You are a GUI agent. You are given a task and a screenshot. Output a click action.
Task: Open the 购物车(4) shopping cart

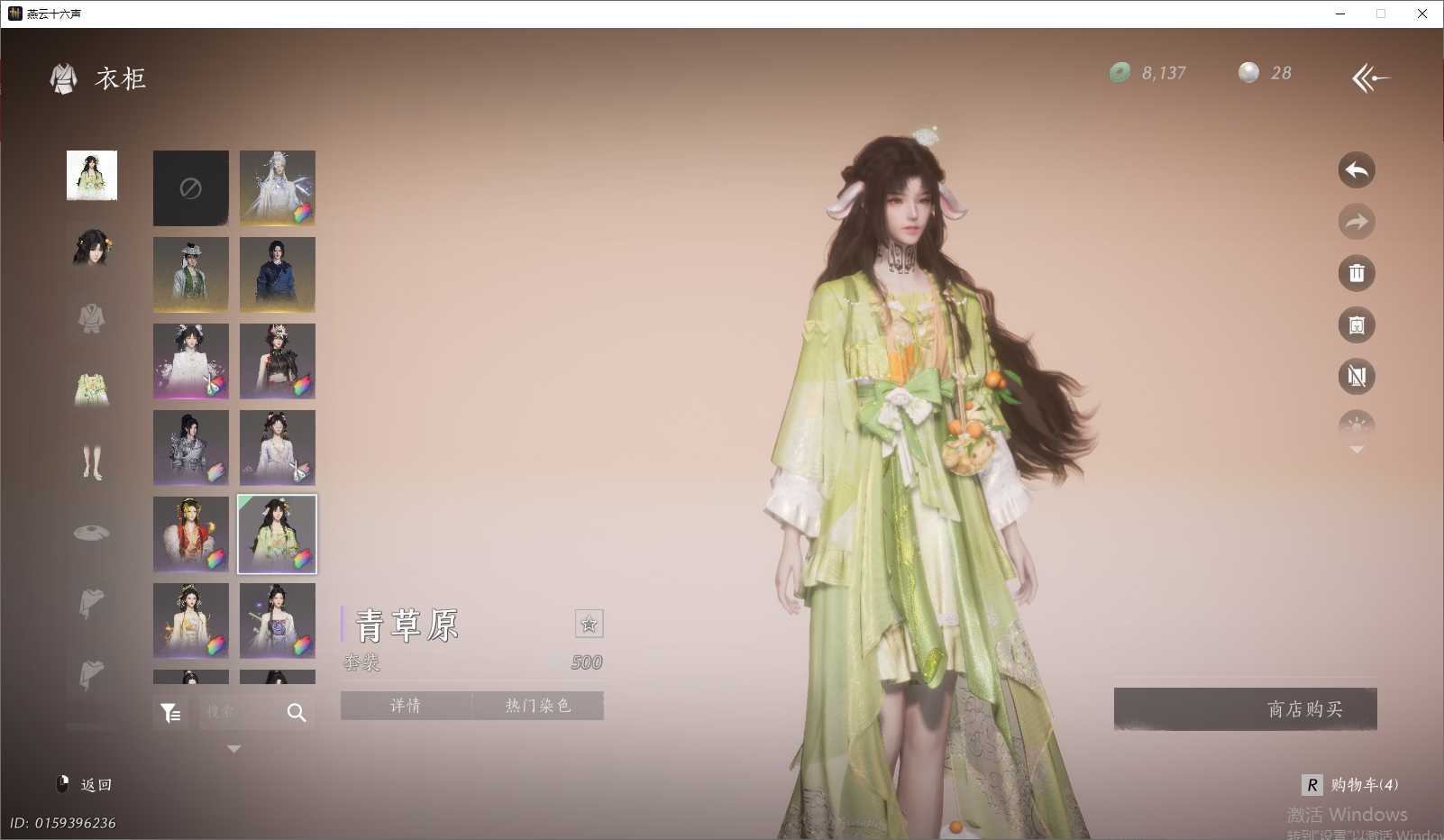tap(1350, 785)
